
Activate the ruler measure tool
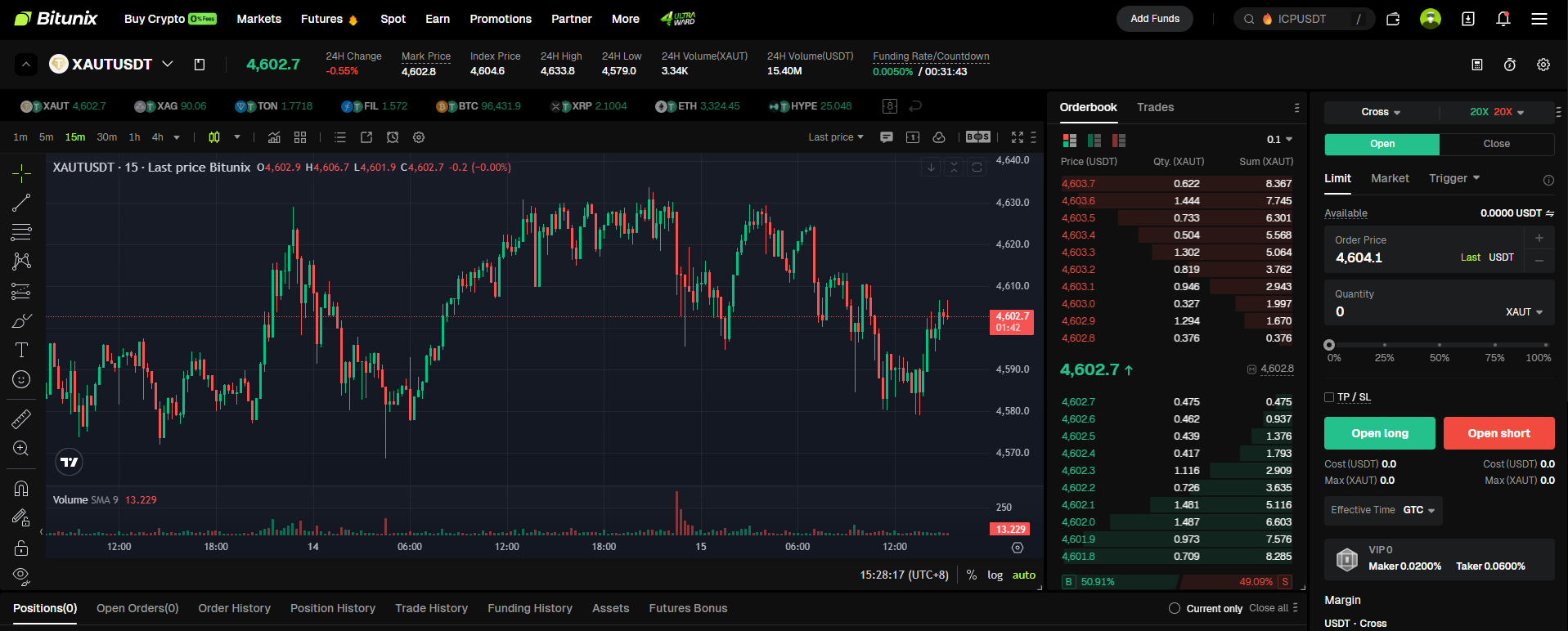click(21, 419)
